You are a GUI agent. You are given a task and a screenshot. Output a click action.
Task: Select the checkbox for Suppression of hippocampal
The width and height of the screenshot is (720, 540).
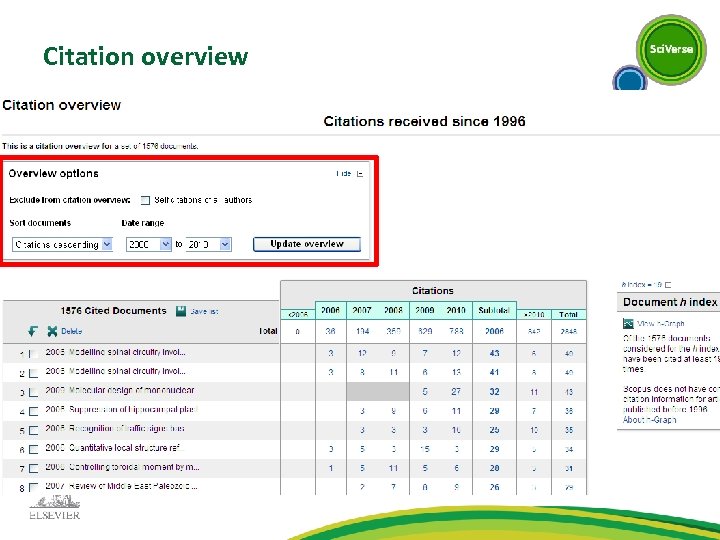pyautogui.click(x=33, y=411)
